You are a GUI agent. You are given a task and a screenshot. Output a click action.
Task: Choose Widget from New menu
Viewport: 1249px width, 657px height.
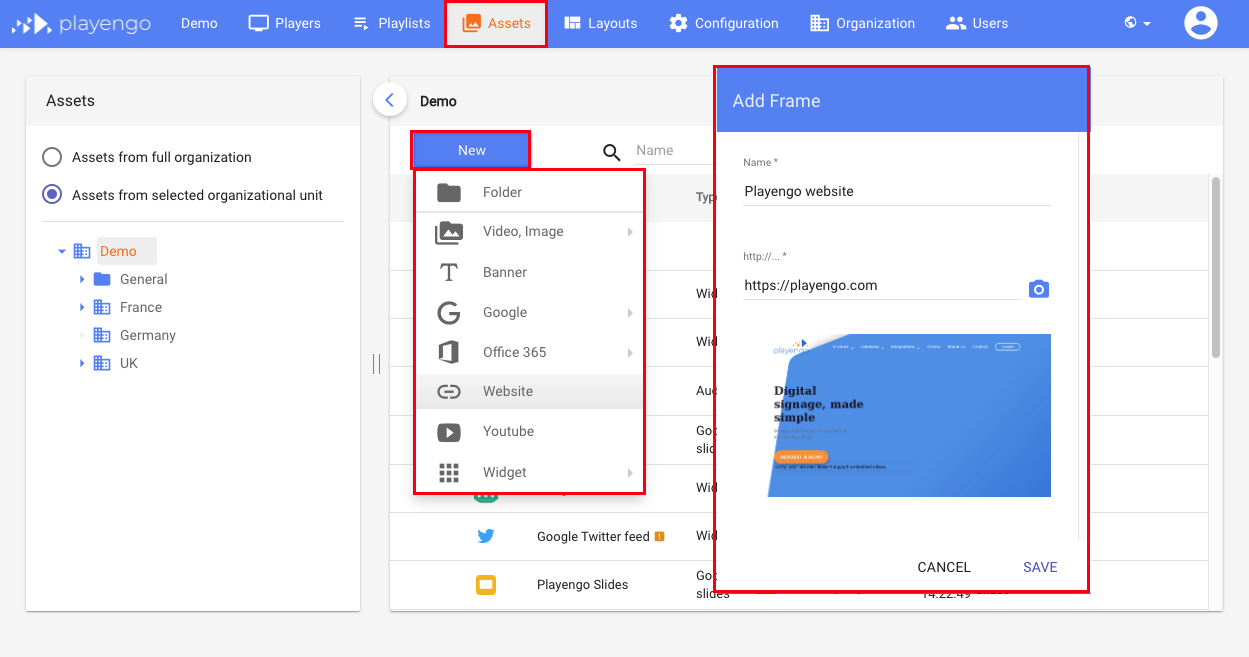pyautogui.click(x=529, y=472)
